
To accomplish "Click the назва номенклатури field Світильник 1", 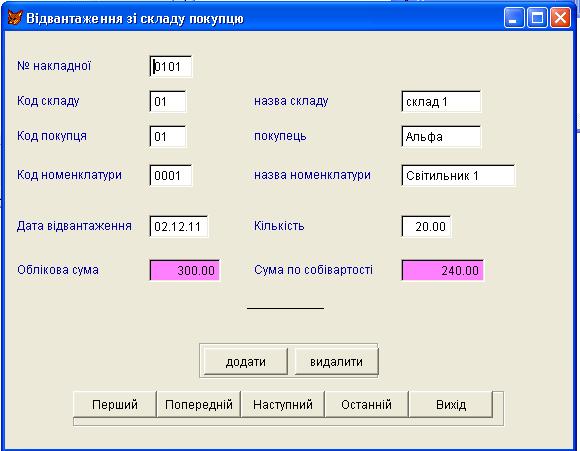I will (458, 175).
